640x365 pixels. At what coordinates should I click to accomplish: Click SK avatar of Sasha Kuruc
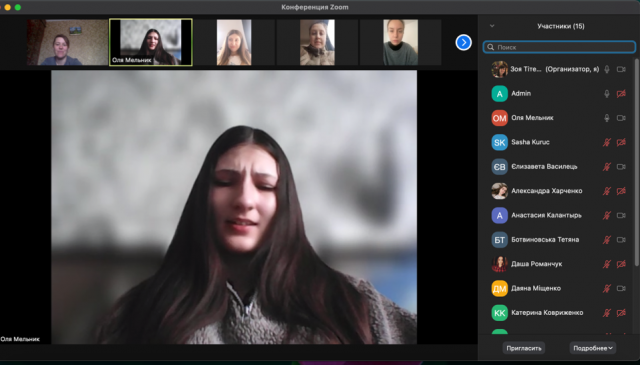pos(500,142)
